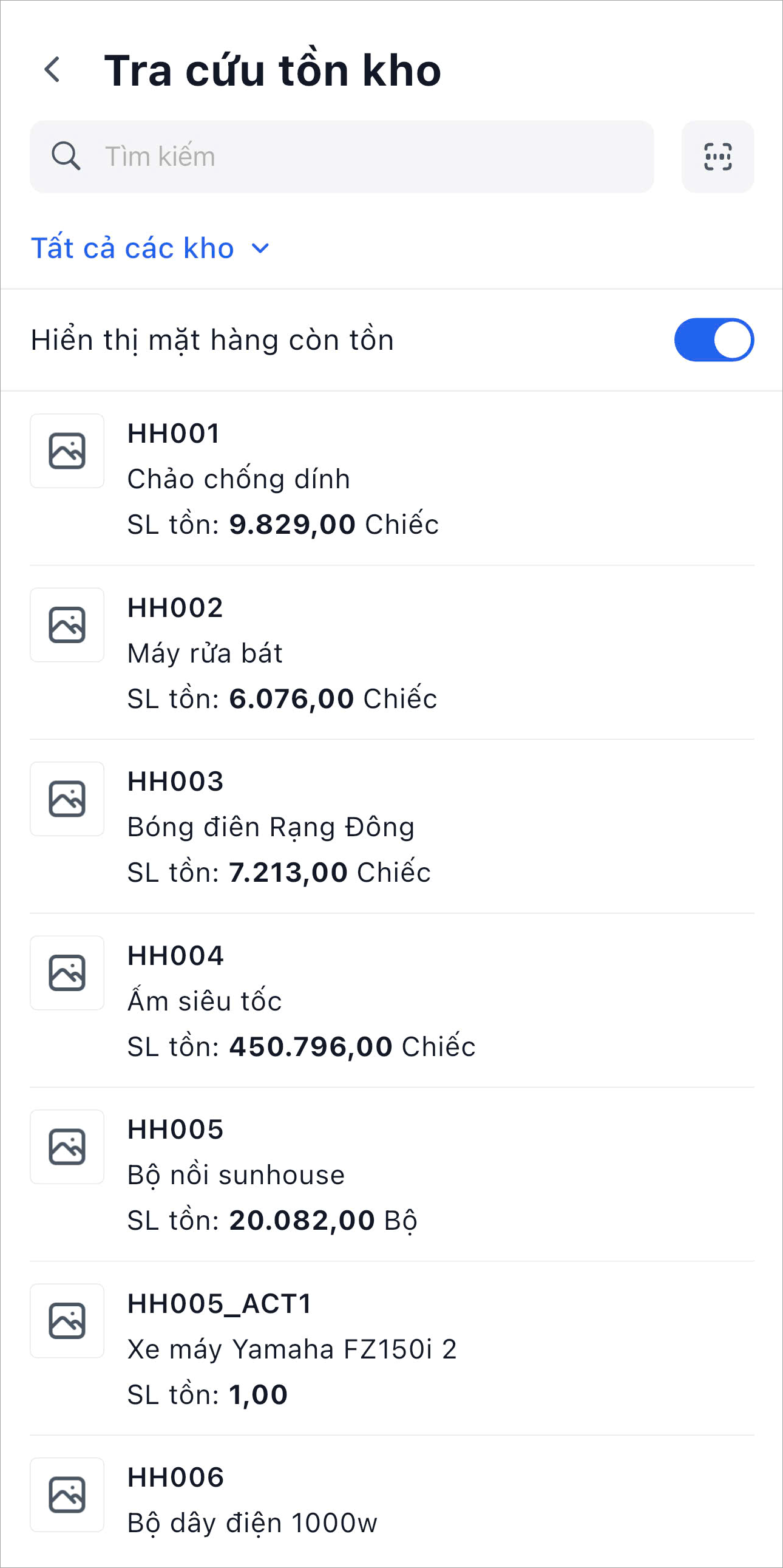Click the search magnifier icon
783x1568 pixels.
coord(66,157)
